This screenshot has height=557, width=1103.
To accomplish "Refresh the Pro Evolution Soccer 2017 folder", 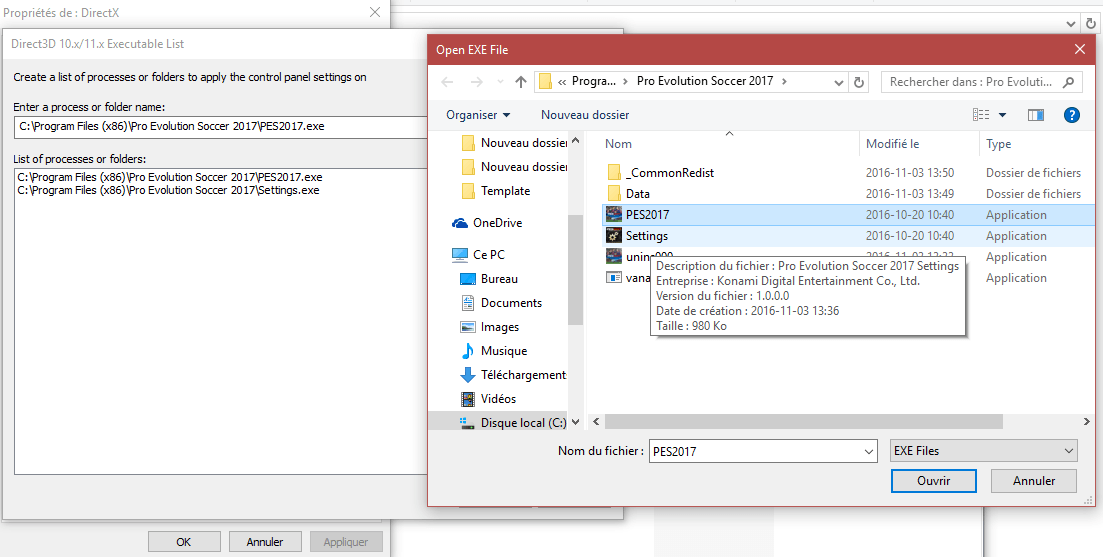I will pos(858,82).
